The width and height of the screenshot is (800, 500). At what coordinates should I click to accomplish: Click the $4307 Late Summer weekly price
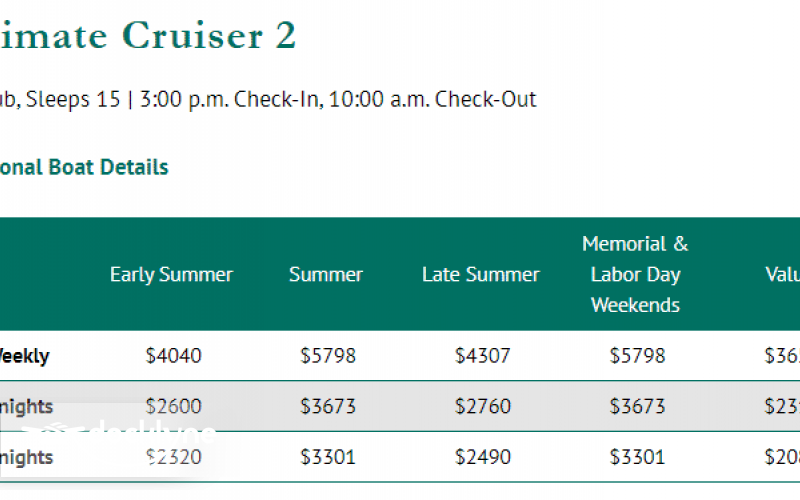[482, 356]
